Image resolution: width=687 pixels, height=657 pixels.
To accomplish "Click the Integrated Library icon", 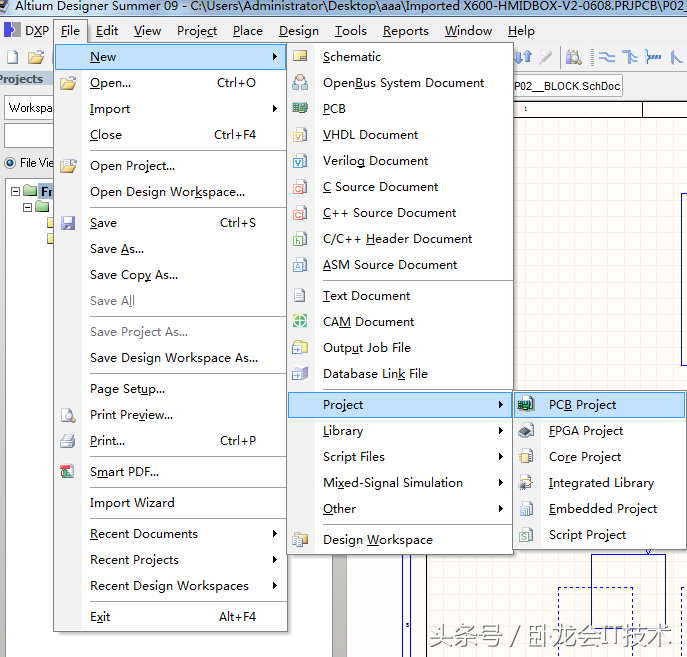I will pos(526,482).
